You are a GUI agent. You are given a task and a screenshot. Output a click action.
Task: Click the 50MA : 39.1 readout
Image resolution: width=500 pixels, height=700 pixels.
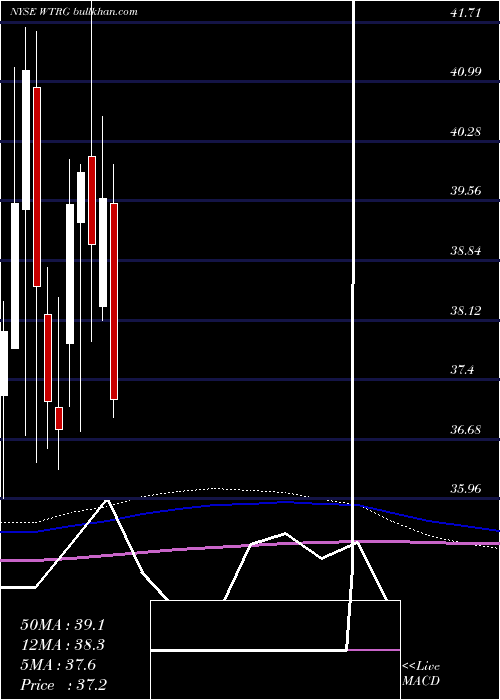[62, 625]
